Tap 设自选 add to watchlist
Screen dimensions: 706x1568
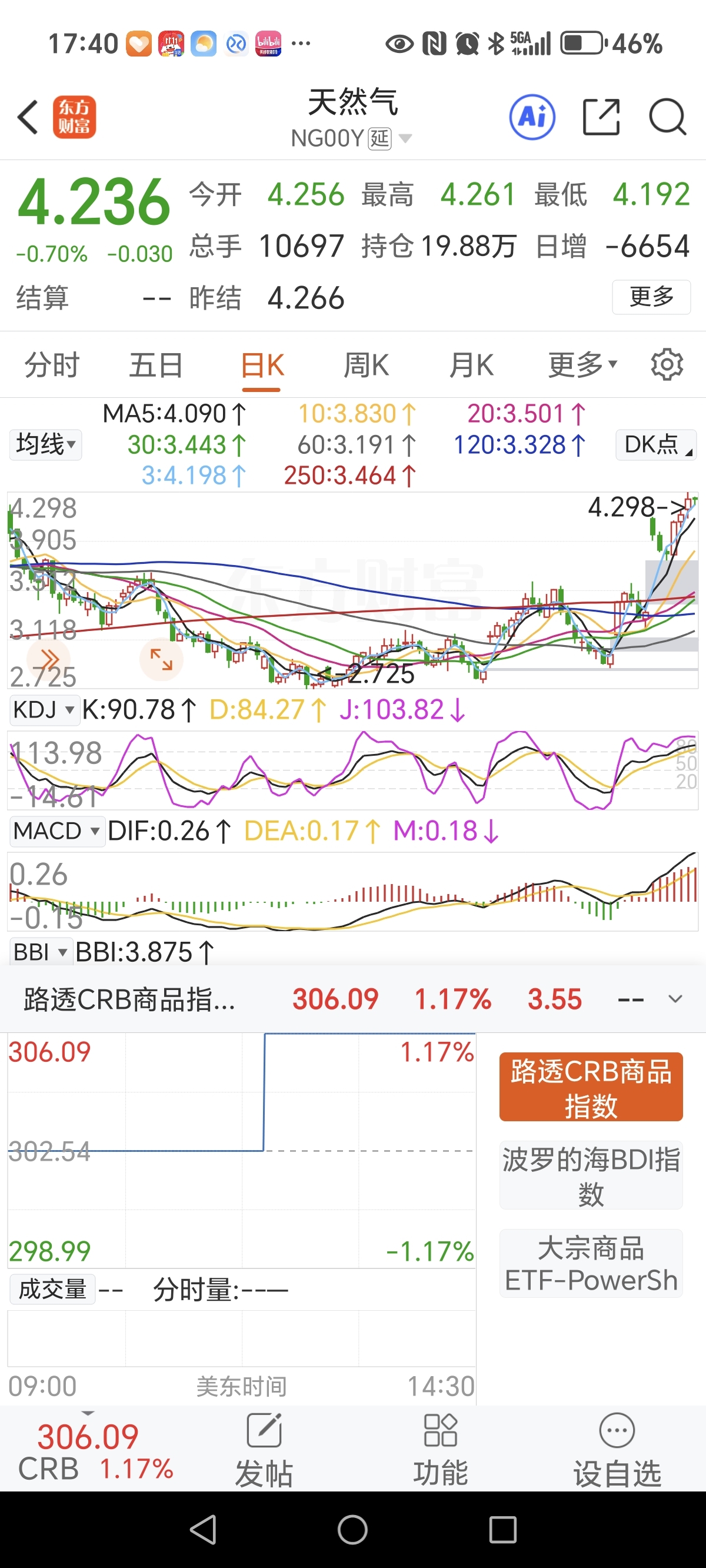click(x=617, y=1450)
